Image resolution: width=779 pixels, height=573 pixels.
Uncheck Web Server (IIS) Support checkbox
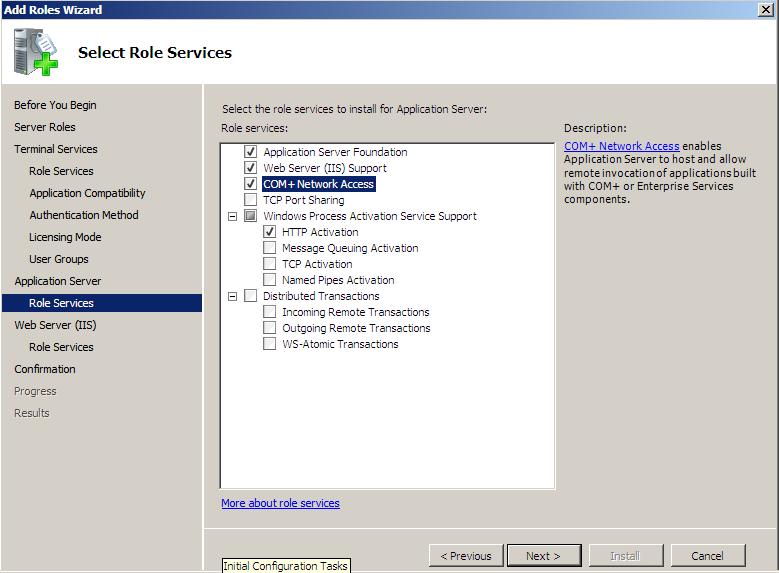click(x=250, y=167)
